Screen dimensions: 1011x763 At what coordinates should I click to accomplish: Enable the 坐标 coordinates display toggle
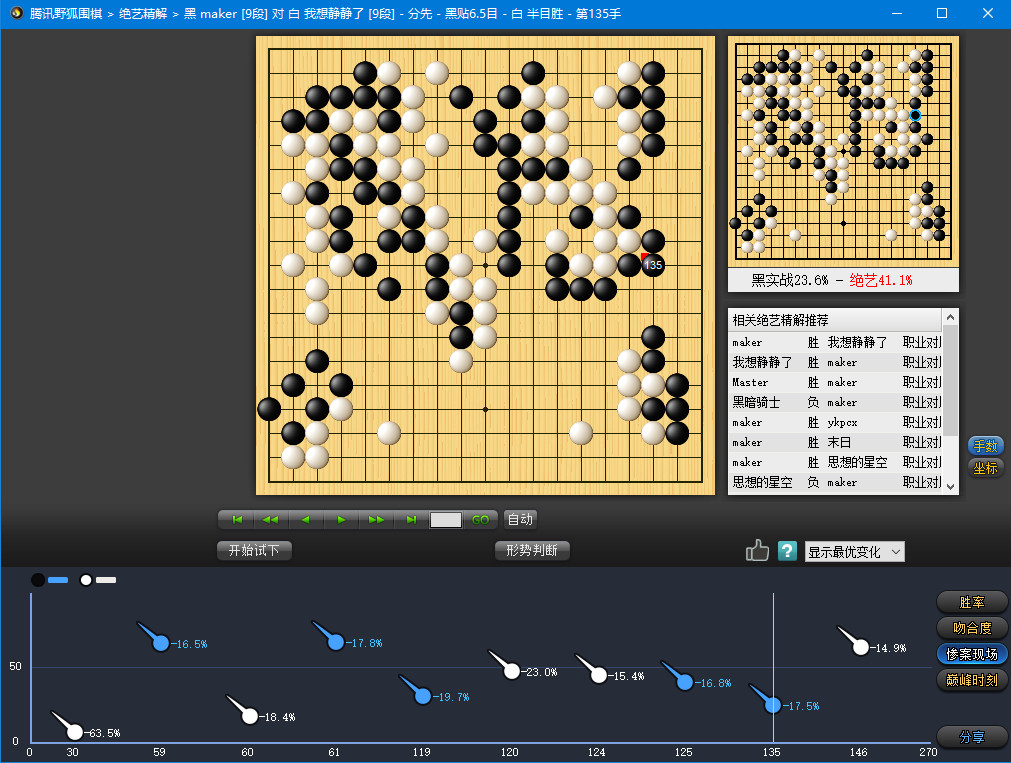pos(984,465)
